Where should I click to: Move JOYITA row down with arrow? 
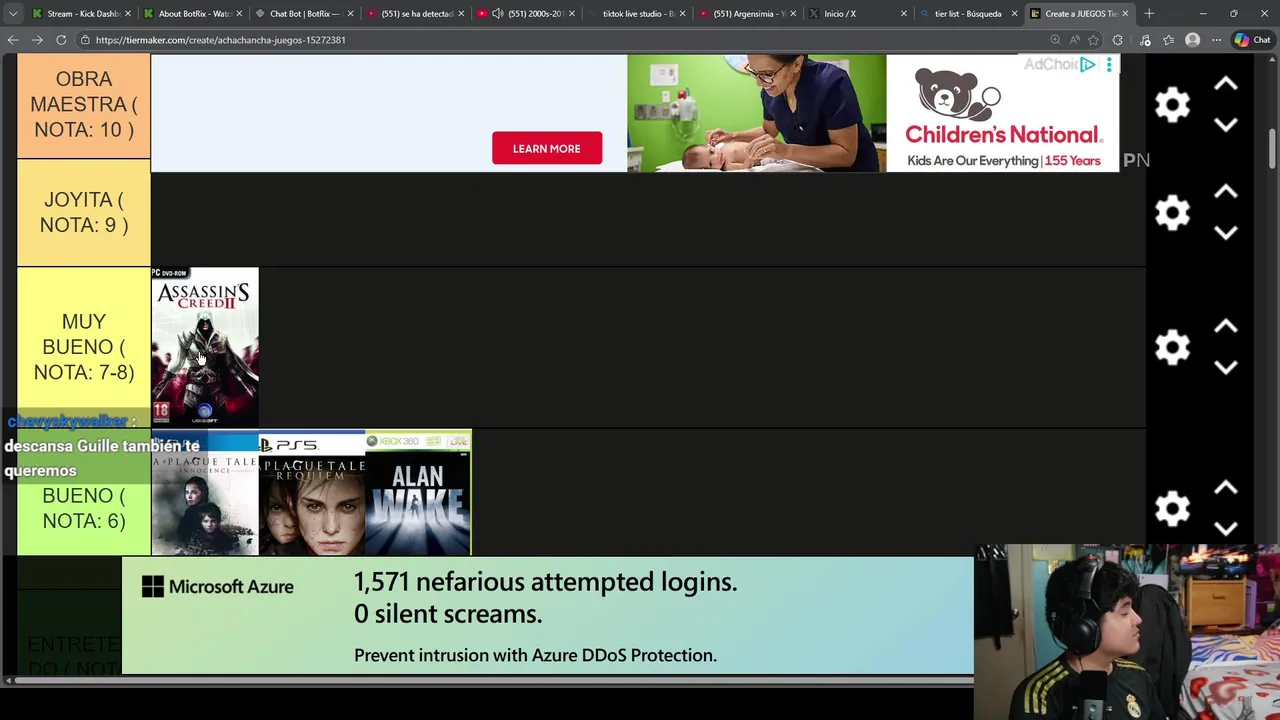[x=1226, y=232]
